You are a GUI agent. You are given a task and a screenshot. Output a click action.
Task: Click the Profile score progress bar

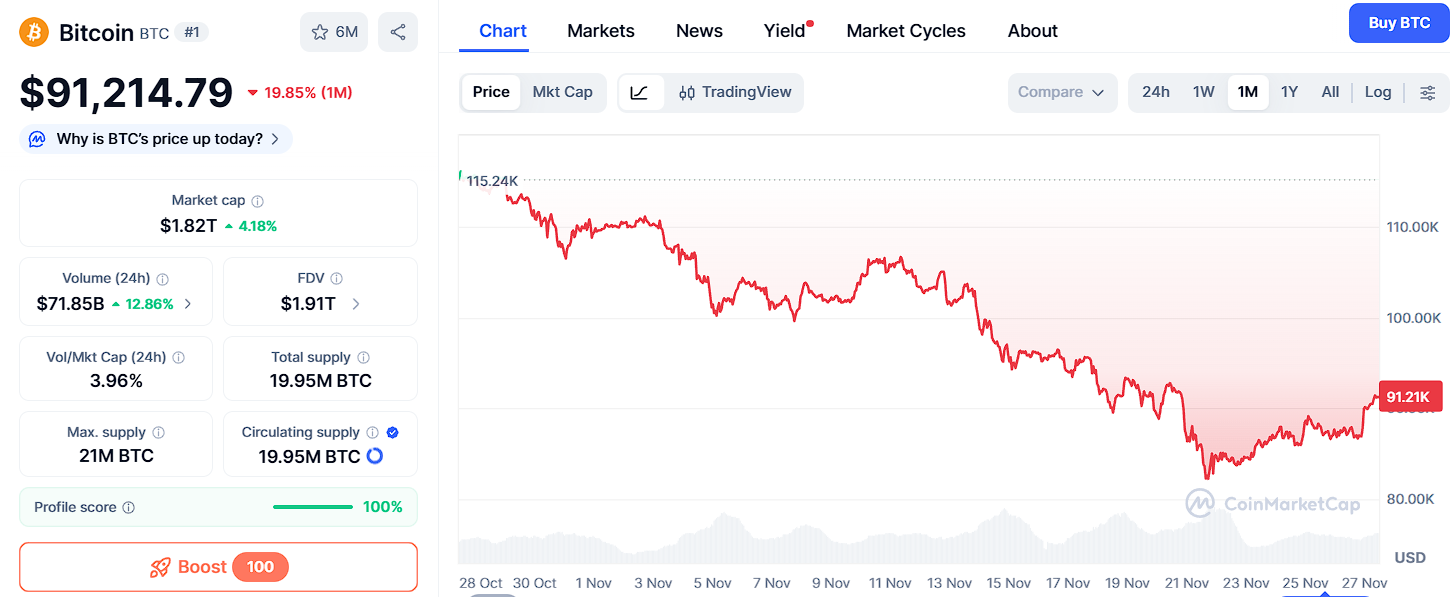(x=312, y=507)
